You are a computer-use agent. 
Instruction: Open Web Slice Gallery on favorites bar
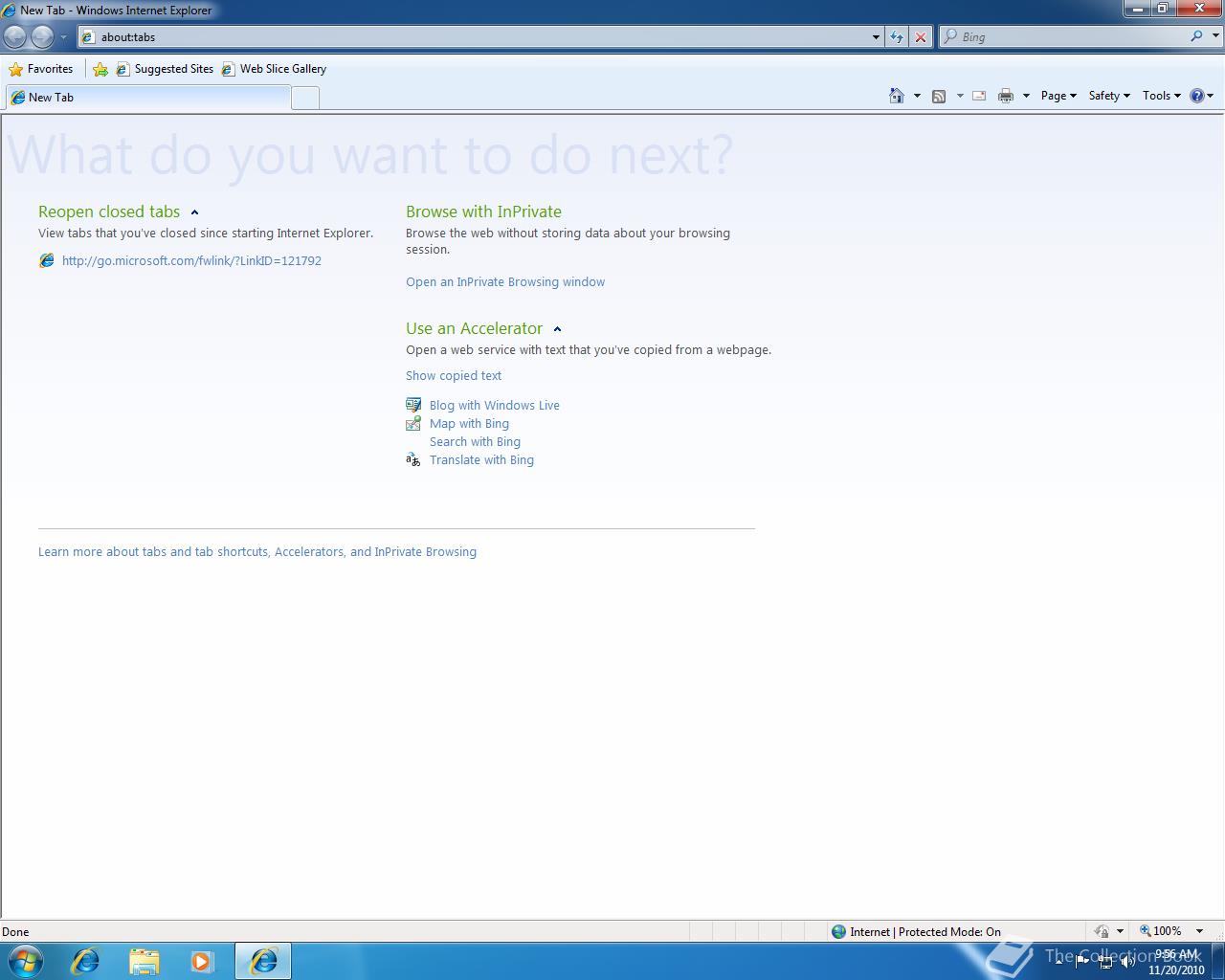point(274,69)
